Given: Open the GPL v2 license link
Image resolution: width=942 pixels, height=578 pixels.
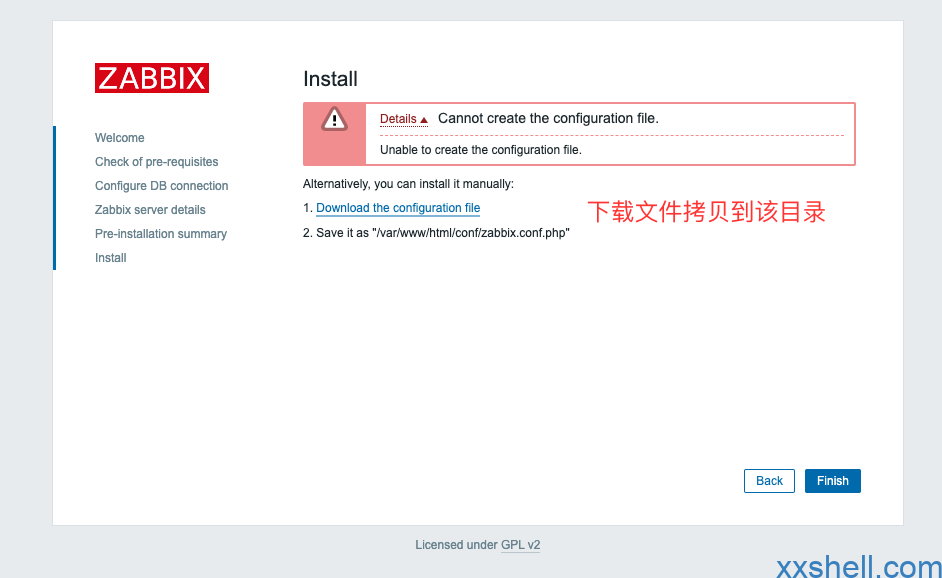Looking at the screenshot, I should [520, 545].
